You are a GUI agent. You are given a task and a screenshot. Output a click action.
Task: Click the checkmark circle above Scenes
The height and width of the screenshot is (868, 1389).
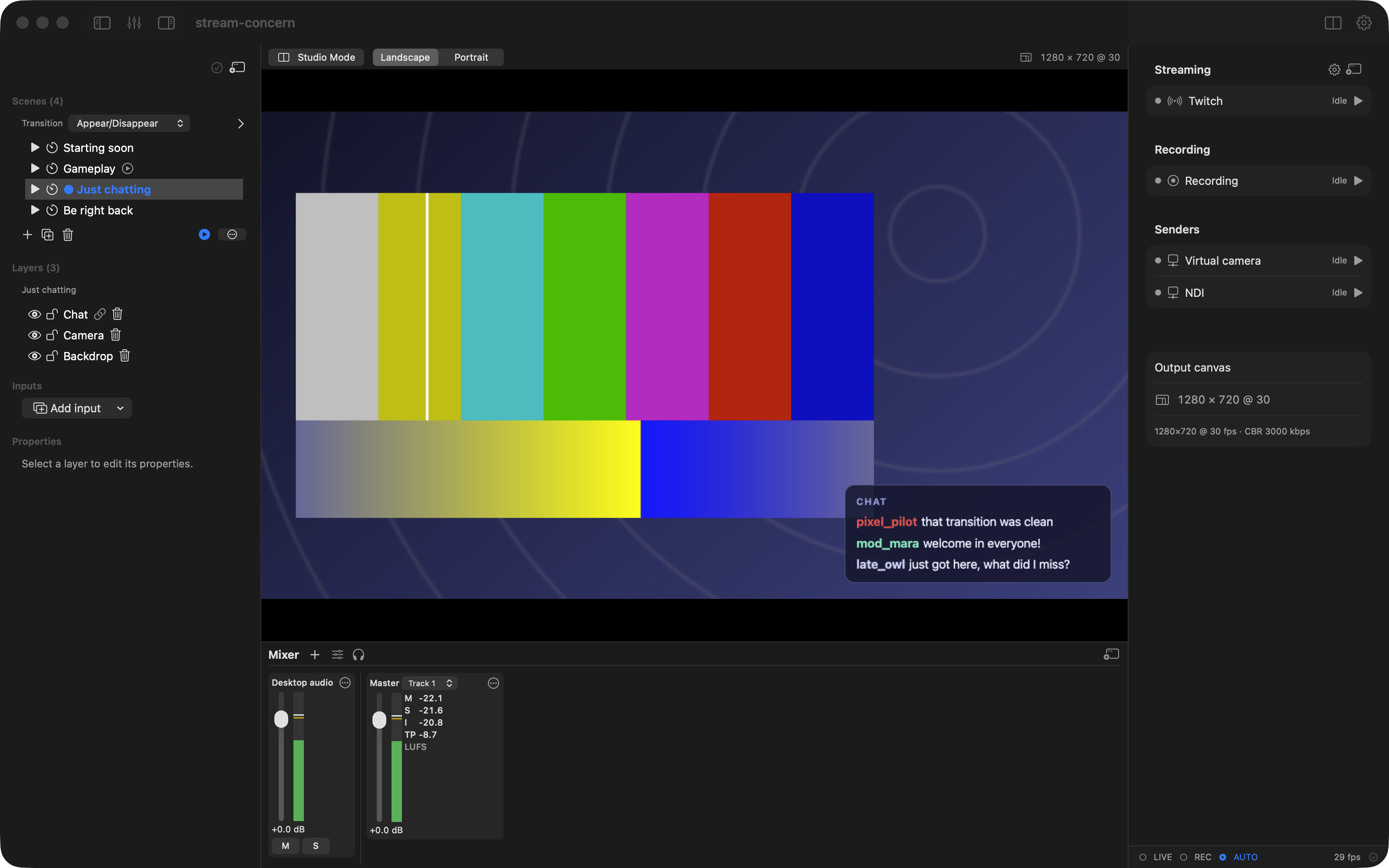point(217,68)
